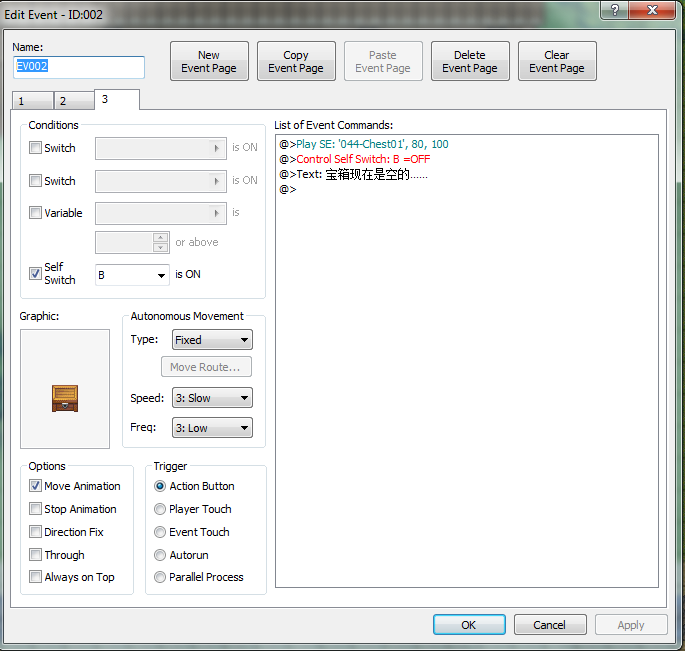Open the Variable condition selector
The height and width of the screenshot is (651, 685).
(x=161, y=213)
